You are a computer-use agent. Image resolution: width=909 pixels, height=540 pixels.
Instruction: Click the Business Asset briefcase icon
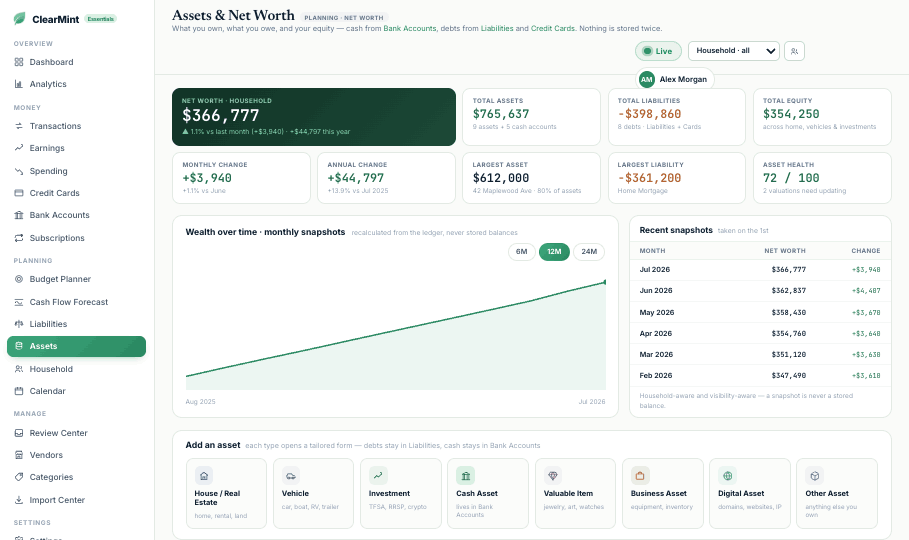(x=640, y=476)
